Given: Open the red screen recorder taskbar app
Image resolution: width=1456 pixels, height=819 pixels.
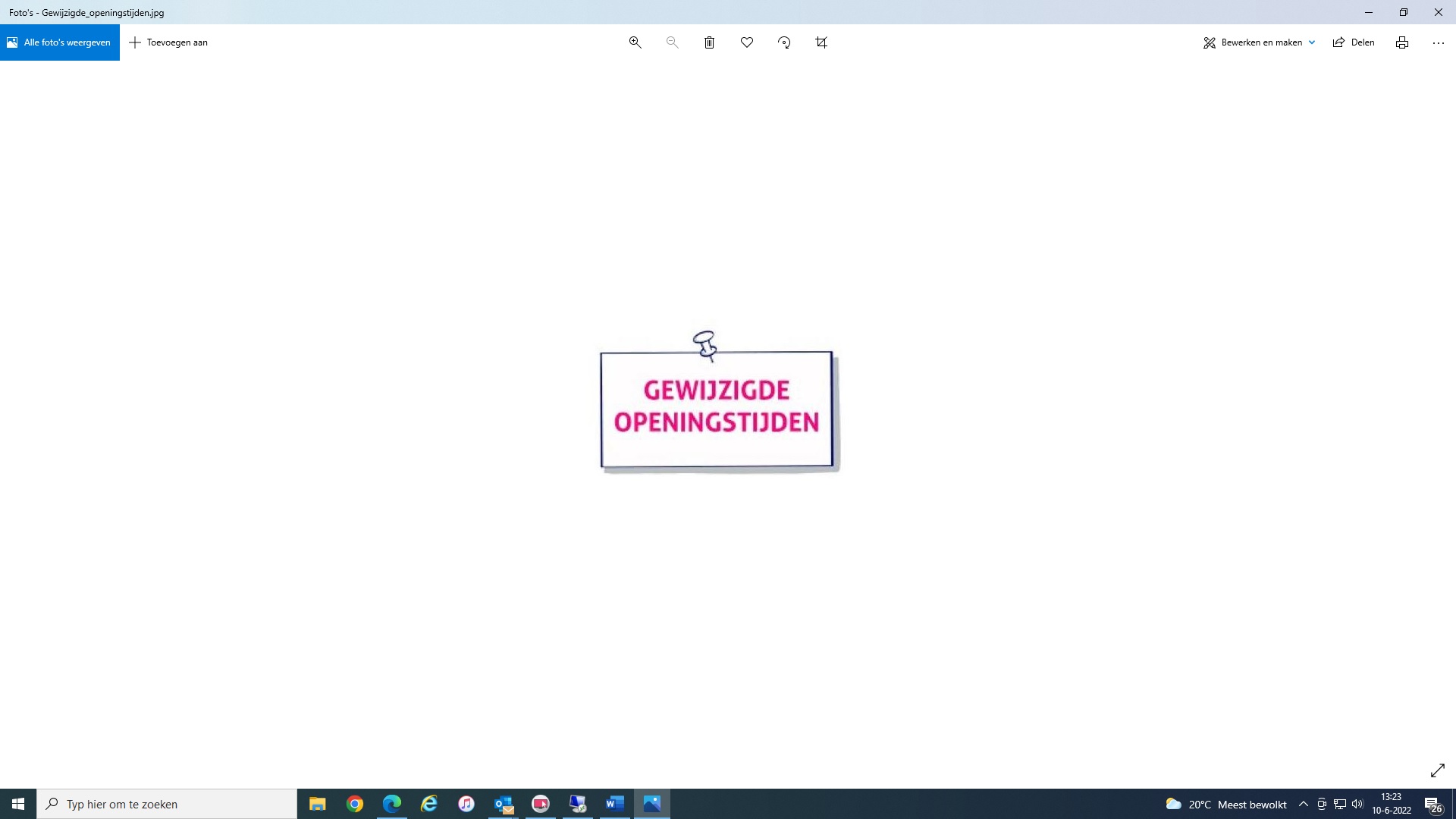Looking at the screenshot, I should (x=541, y=804).
